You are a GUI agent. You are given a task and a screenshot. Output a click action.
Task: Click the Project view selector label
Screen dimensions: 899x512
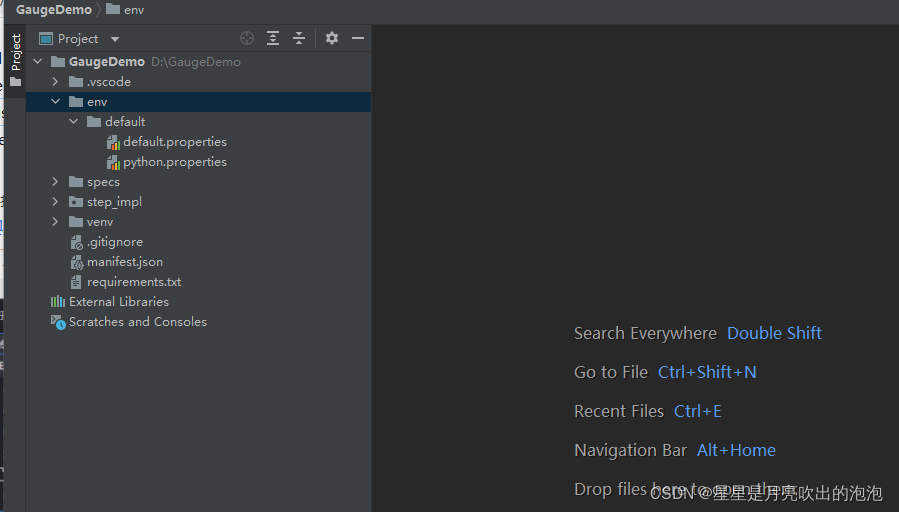click(x=78, y=39)
